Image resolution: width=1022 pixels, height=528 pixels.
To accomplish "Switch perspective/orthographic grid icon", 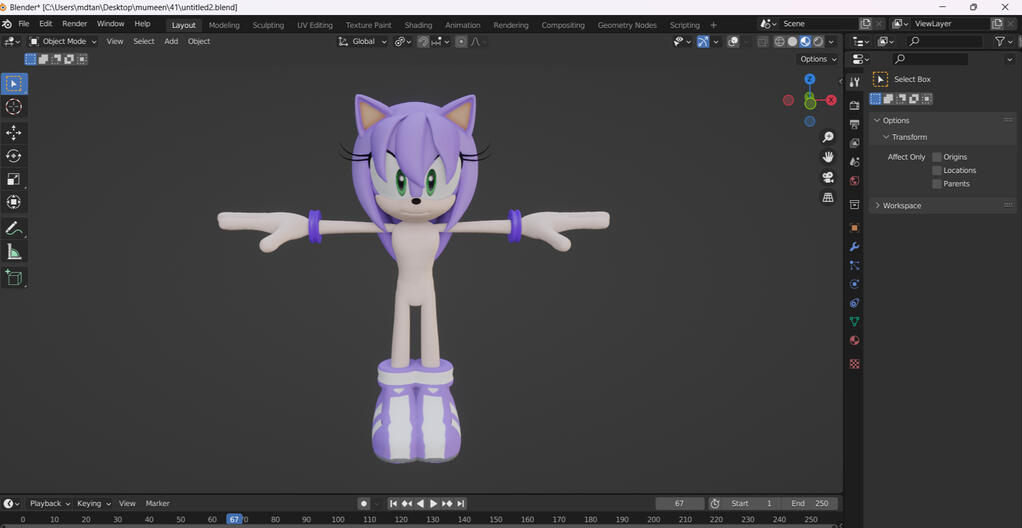I will pyautogui.click(x=828, y=198).
